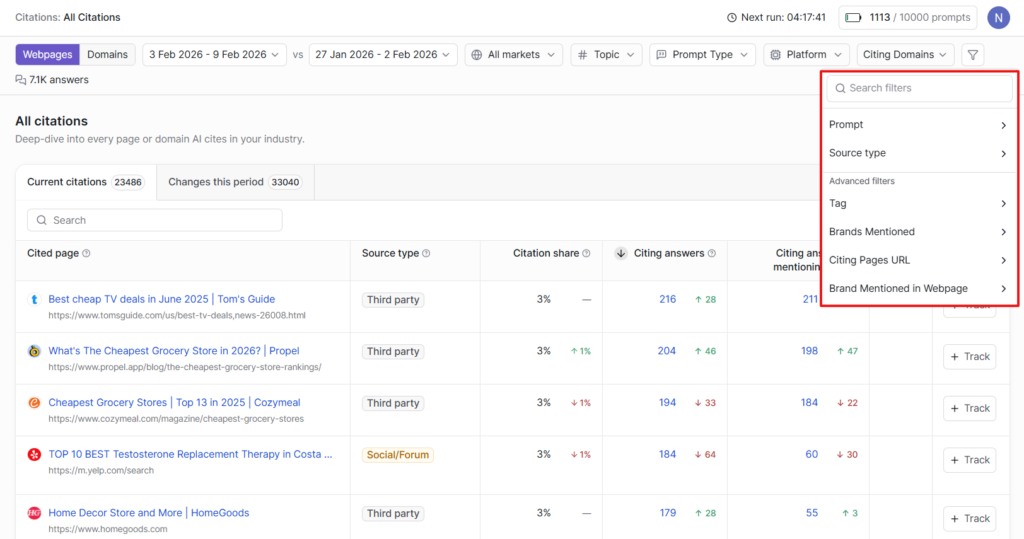1024x539 pixels.
Task: Open the 3 Feb 2026 - 9 Feb 2026 date range
Action: click(x=214, y=55)
